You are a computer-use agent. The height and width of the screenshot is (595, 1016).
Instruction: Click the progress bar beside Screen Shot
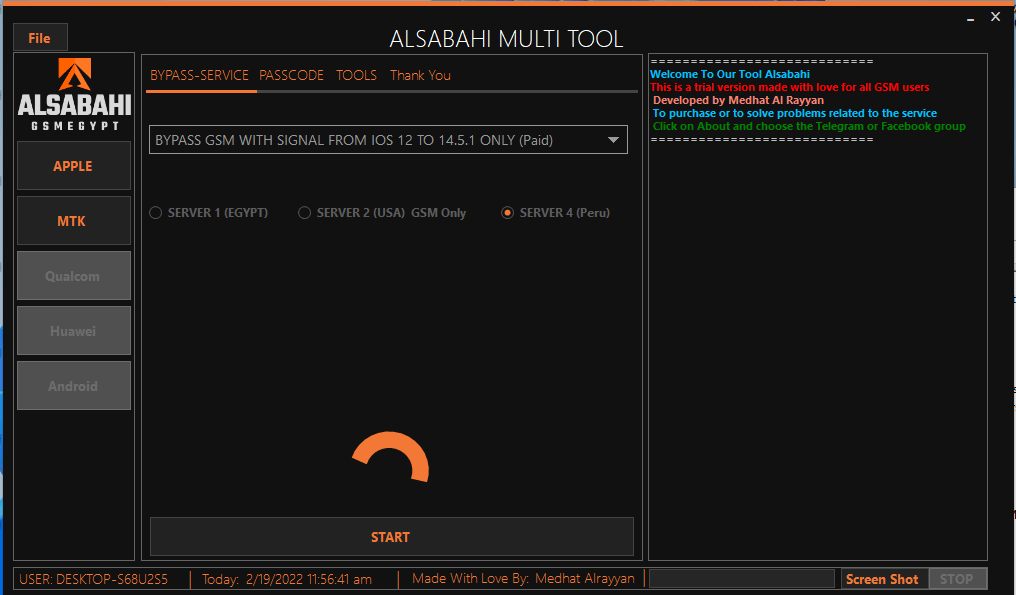[x=742, y=578]
